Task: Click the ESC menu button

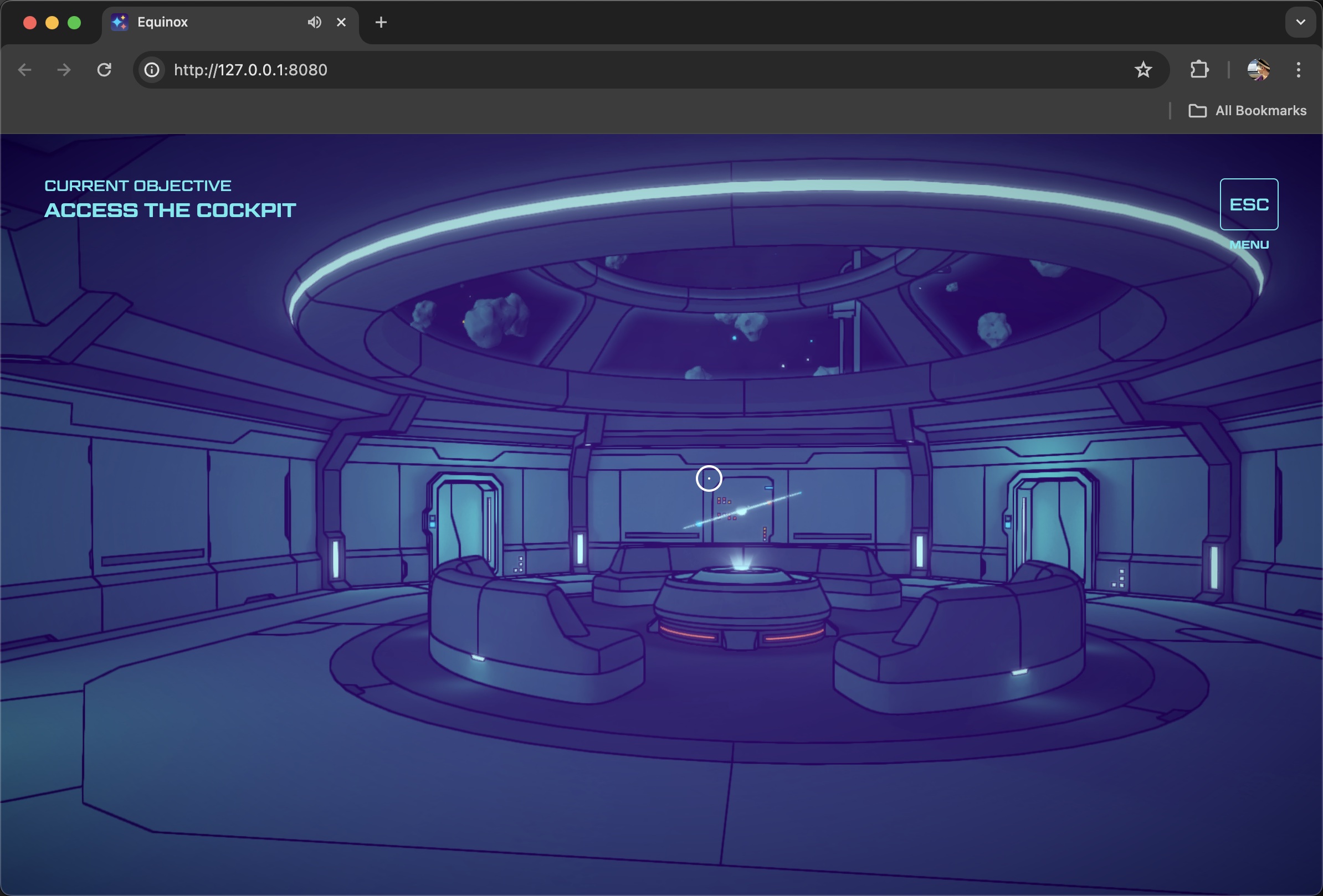Action: pyautogui.click(x=1248, y=204)
